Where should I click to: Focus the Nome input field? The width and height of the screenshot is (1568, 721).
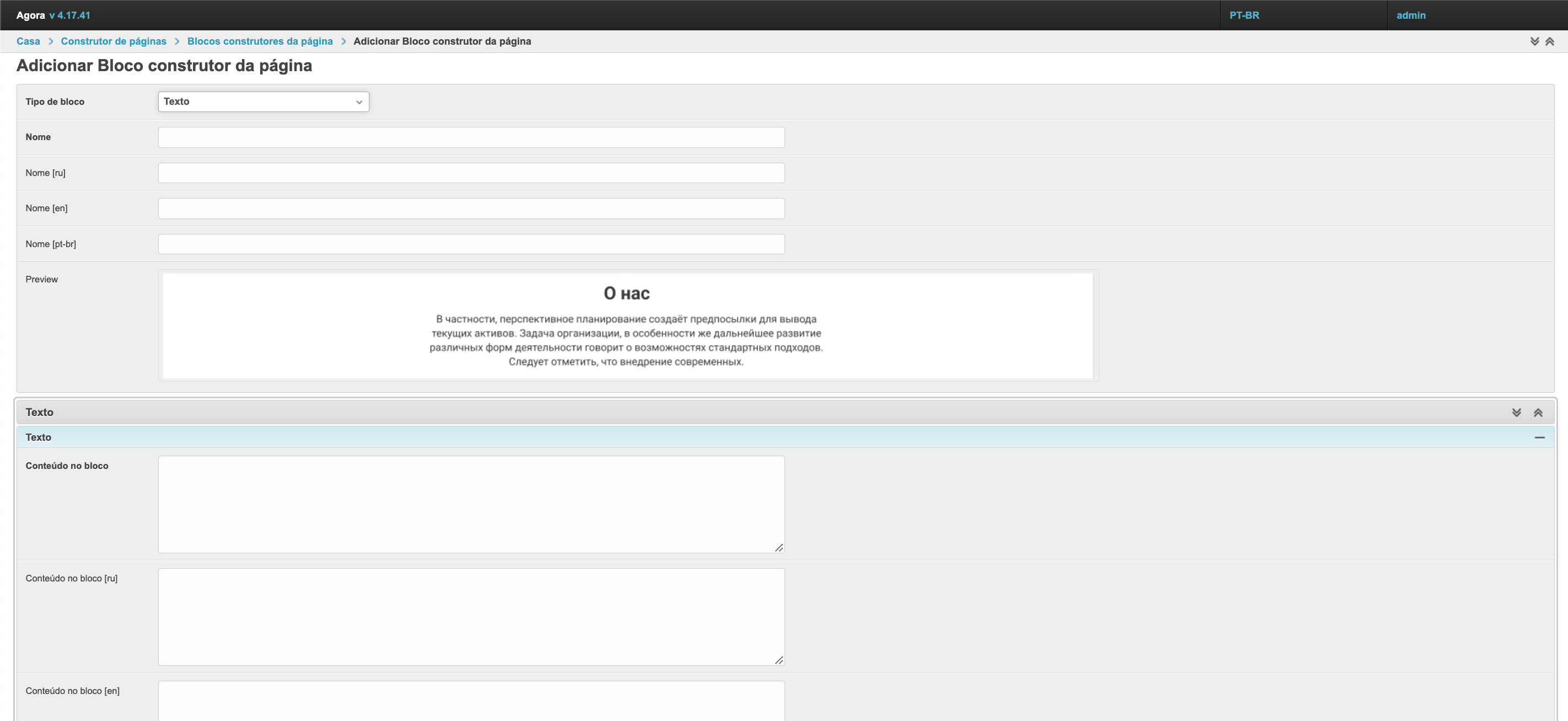pyautogui.click(x=471, y=137)
